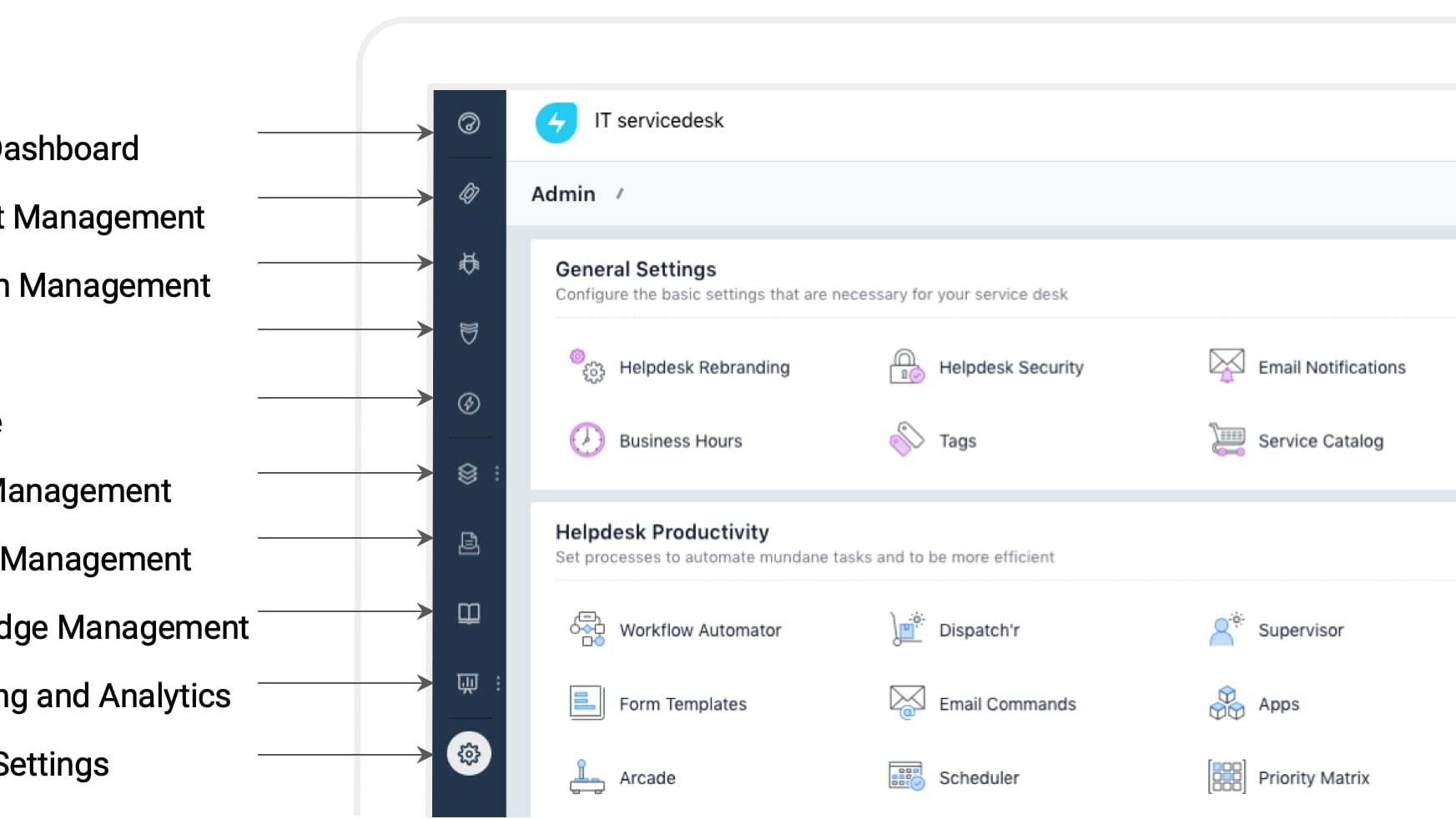
Task: Click the Helpdesk Rebranding gears icon
Action: point(587,367)
